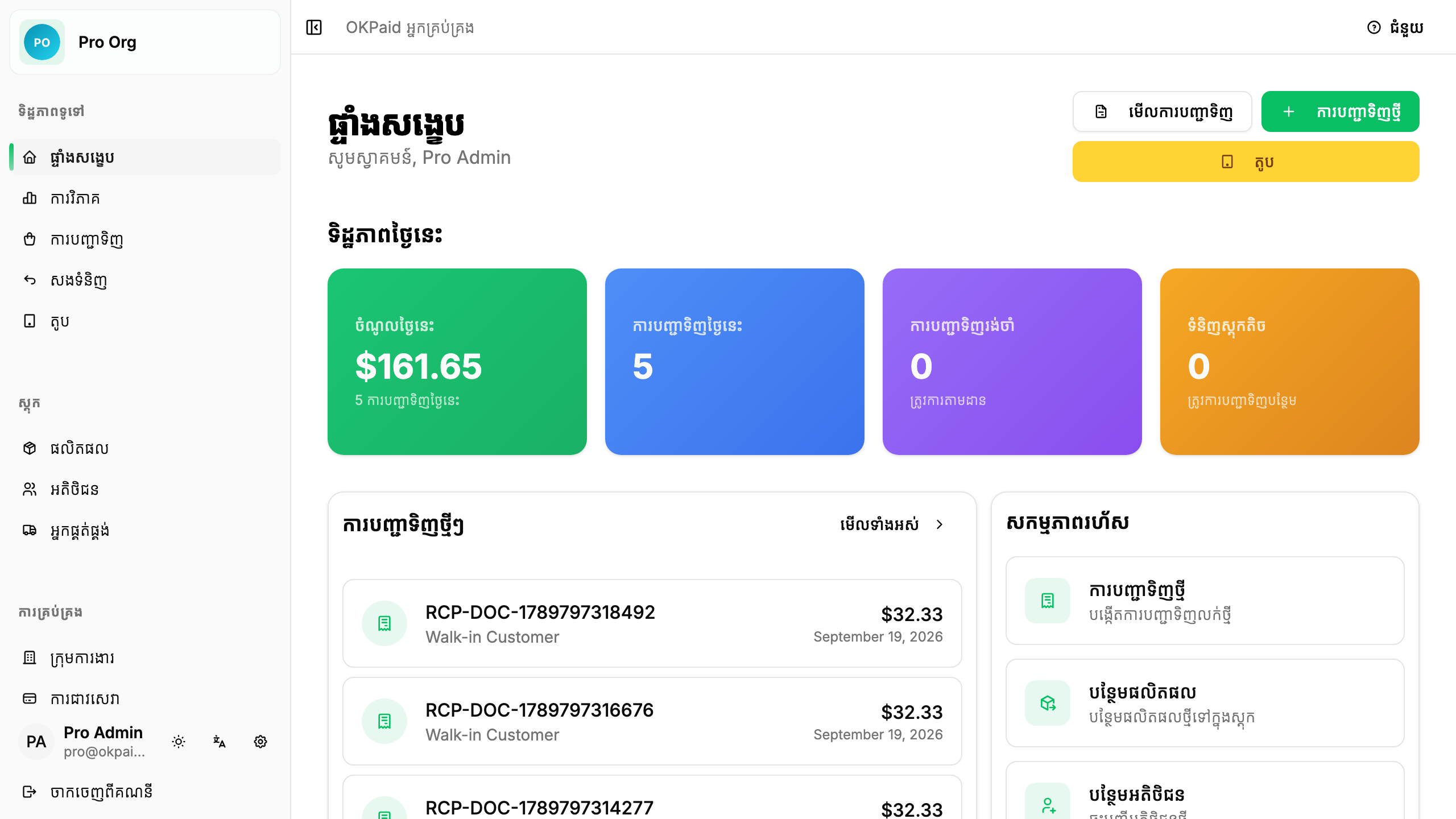Click the return arrow icon in the sidebar
Viewport: 1456px width, 819px height.
(30, 280)
